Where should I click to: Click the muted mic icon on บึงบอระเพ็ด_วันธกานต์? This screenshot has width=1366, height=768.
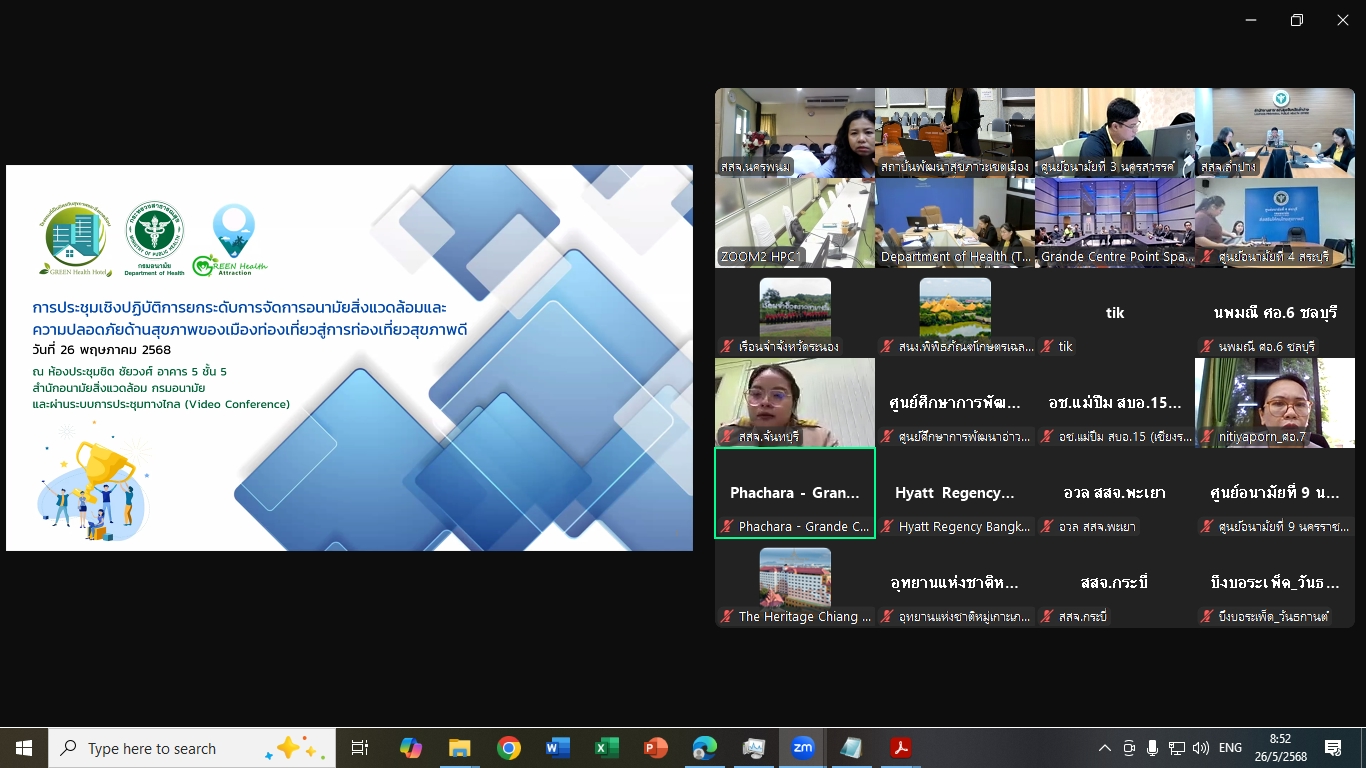[x=1208, y=617]
